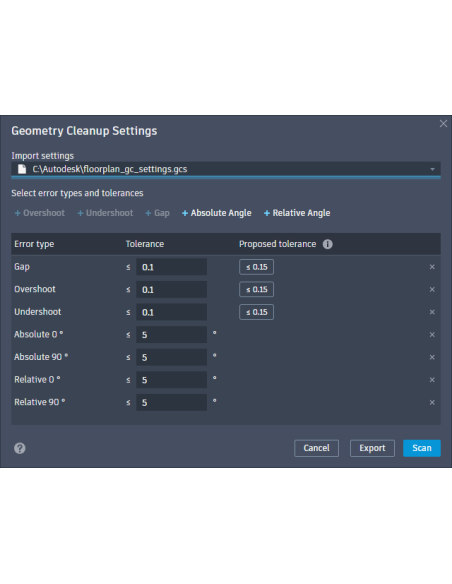Image resolution: width=452 pixels, height=584 pixels.
Task: Click the greyed-out Gap add option
Action: point(157,213)
